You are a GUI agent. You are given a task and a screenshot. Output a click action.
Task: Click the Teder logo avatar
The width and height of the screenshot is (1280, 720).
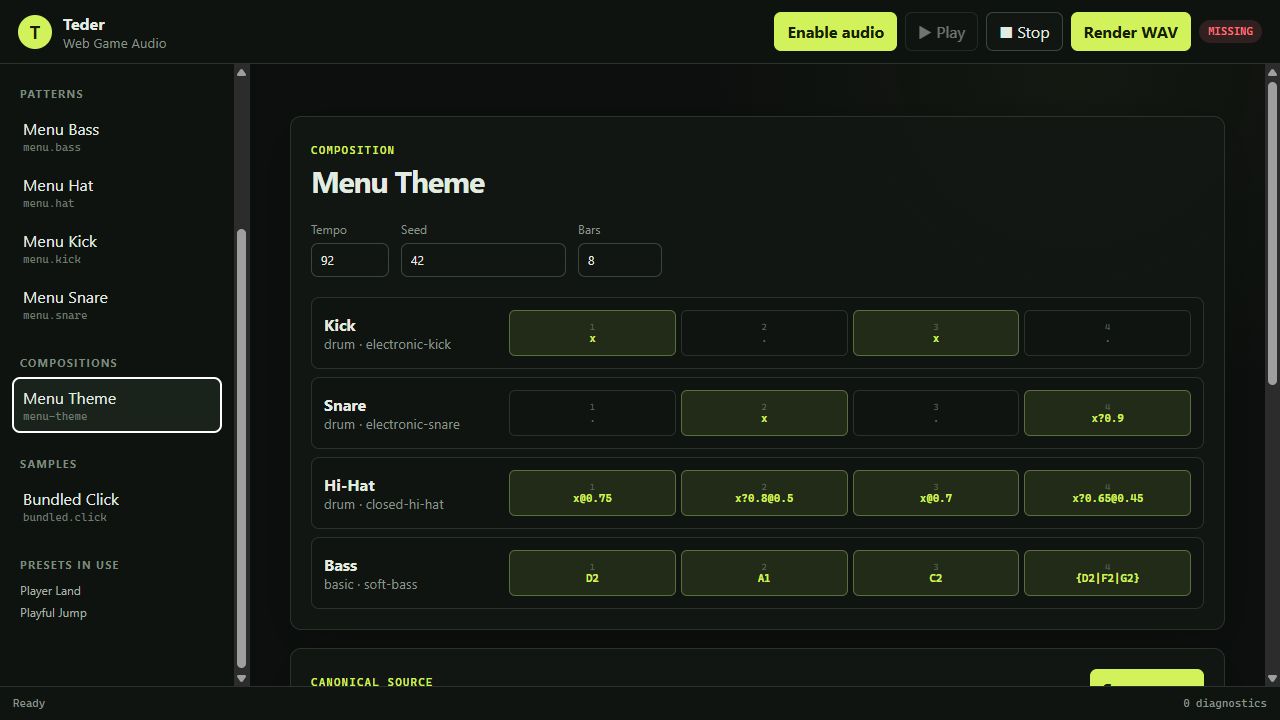(x=35, y=32)
